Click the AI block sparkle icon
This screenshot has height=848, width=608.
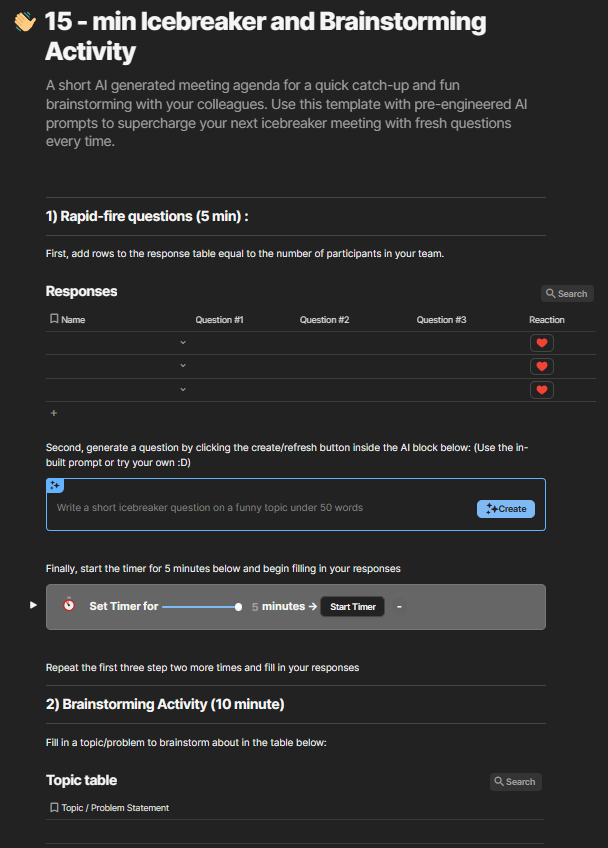click(56, 486)
